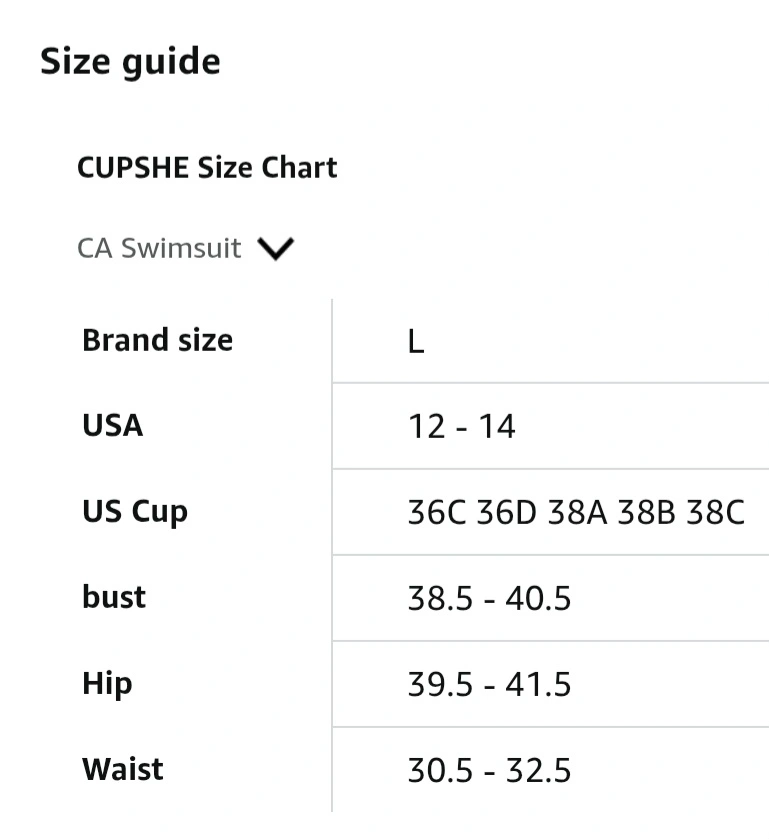Select the 38.5 - 40.5 bust measurement
This screenshot has height=839, width=769.
(489, 599)
